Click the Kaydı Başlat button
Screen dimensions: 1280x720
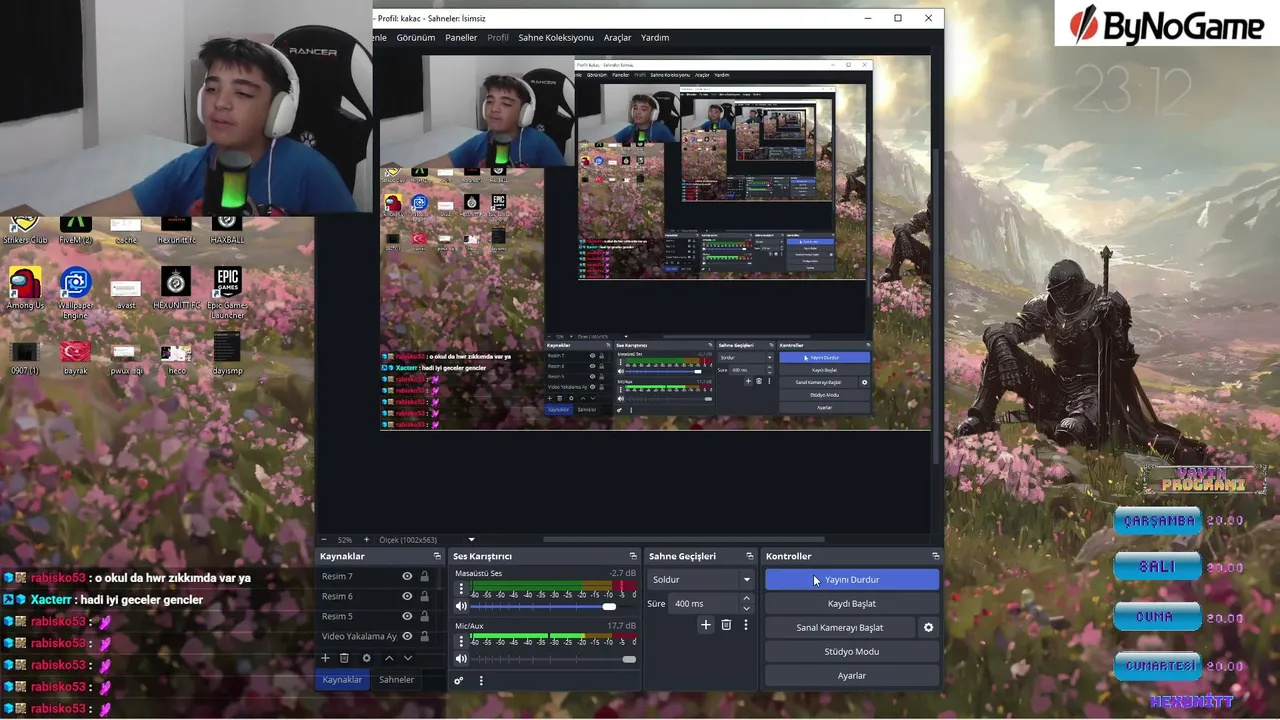tap(852, 604)
